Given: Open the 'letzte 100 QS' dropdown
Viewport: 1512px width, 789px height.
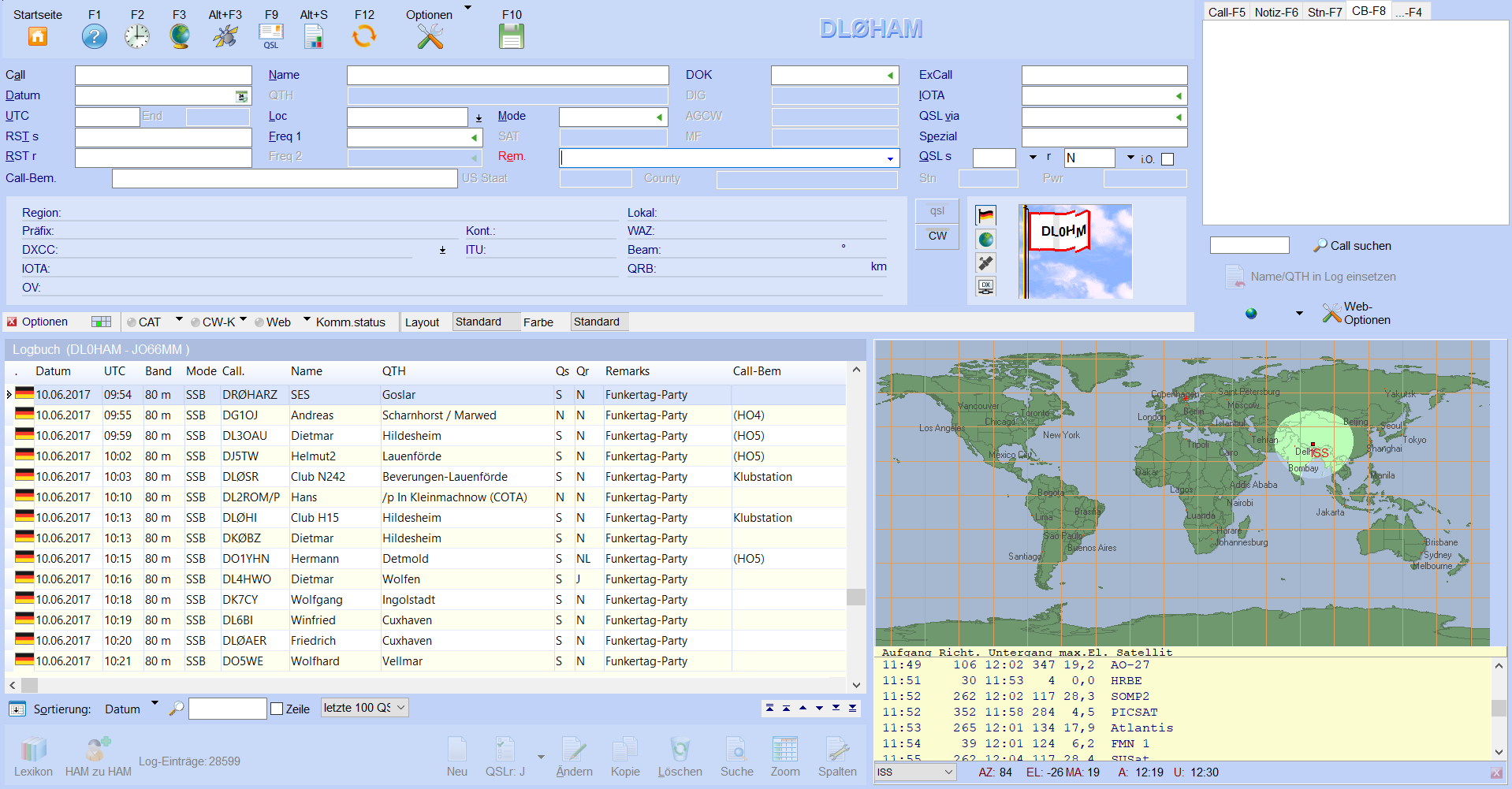Looking at the screenshot, I should coord(364,708).
